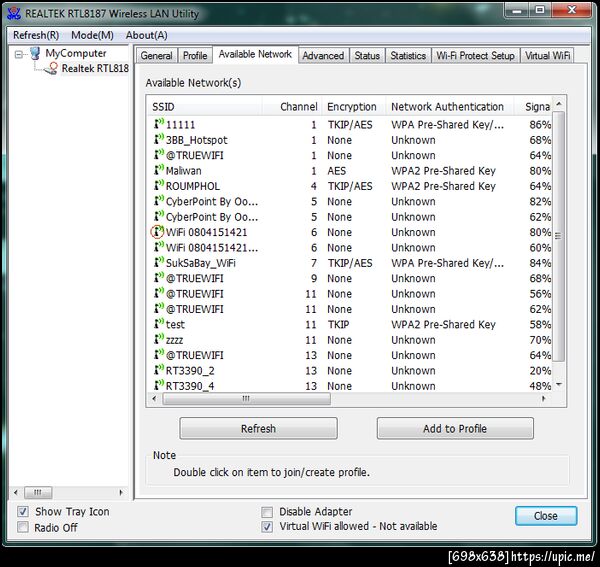This screenshot has height=567, width=600.
Task: Open the Status tab
Action: point(367,56)
